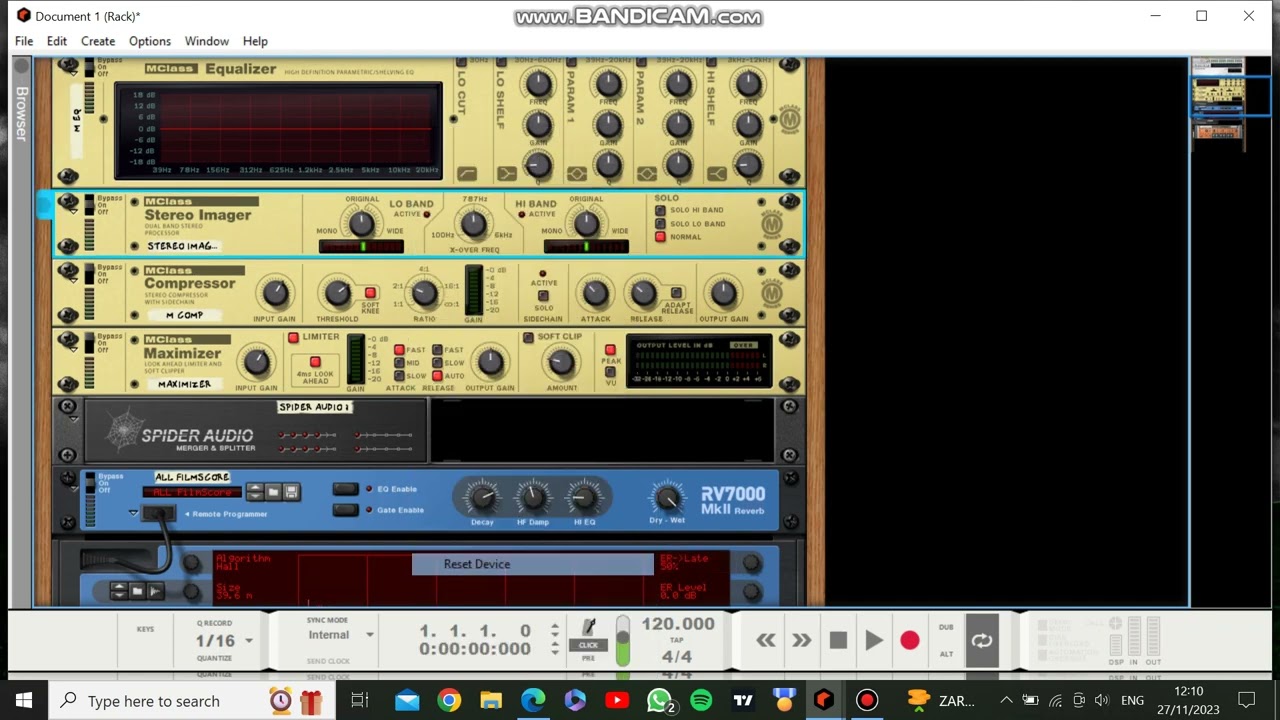Click the Equalizer Lo Shelf curve icon
The height and width of the screenshot is (720, 1280).
tap(507, 174)
